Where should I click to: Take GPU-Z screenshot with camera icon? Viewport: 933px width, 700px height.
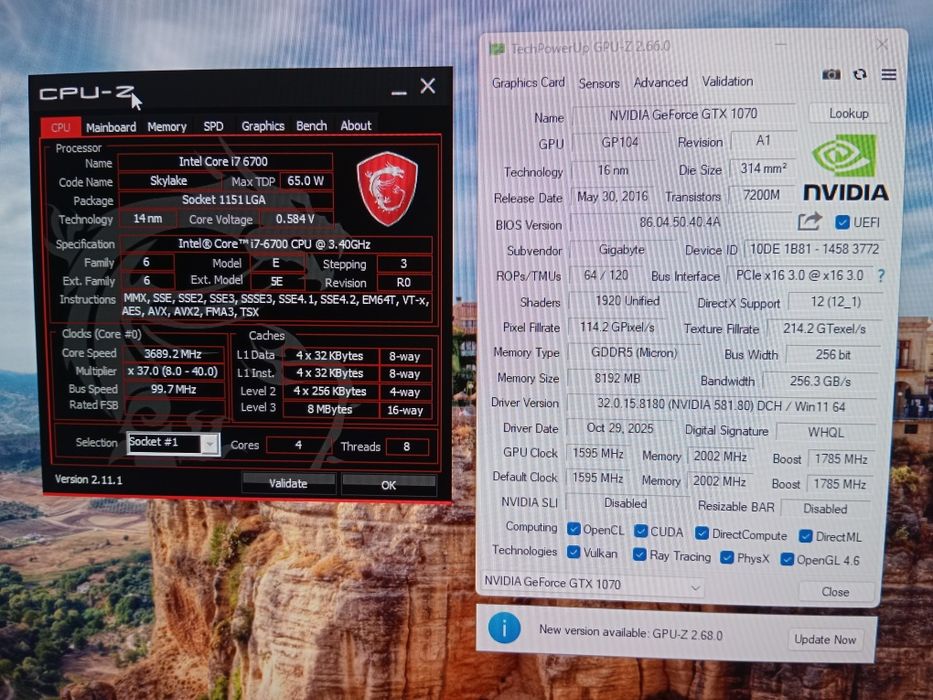(x=831, y=74)
